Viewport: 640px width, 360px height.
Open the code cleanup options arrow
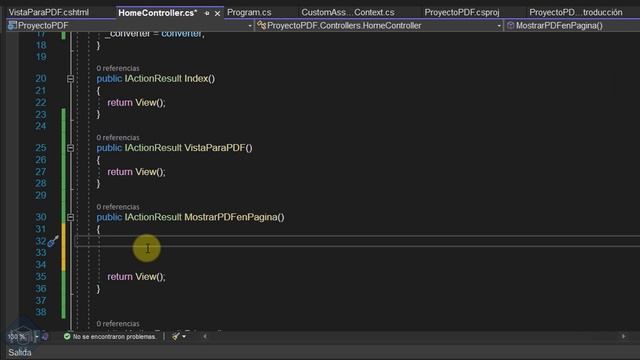click(184, 336)
